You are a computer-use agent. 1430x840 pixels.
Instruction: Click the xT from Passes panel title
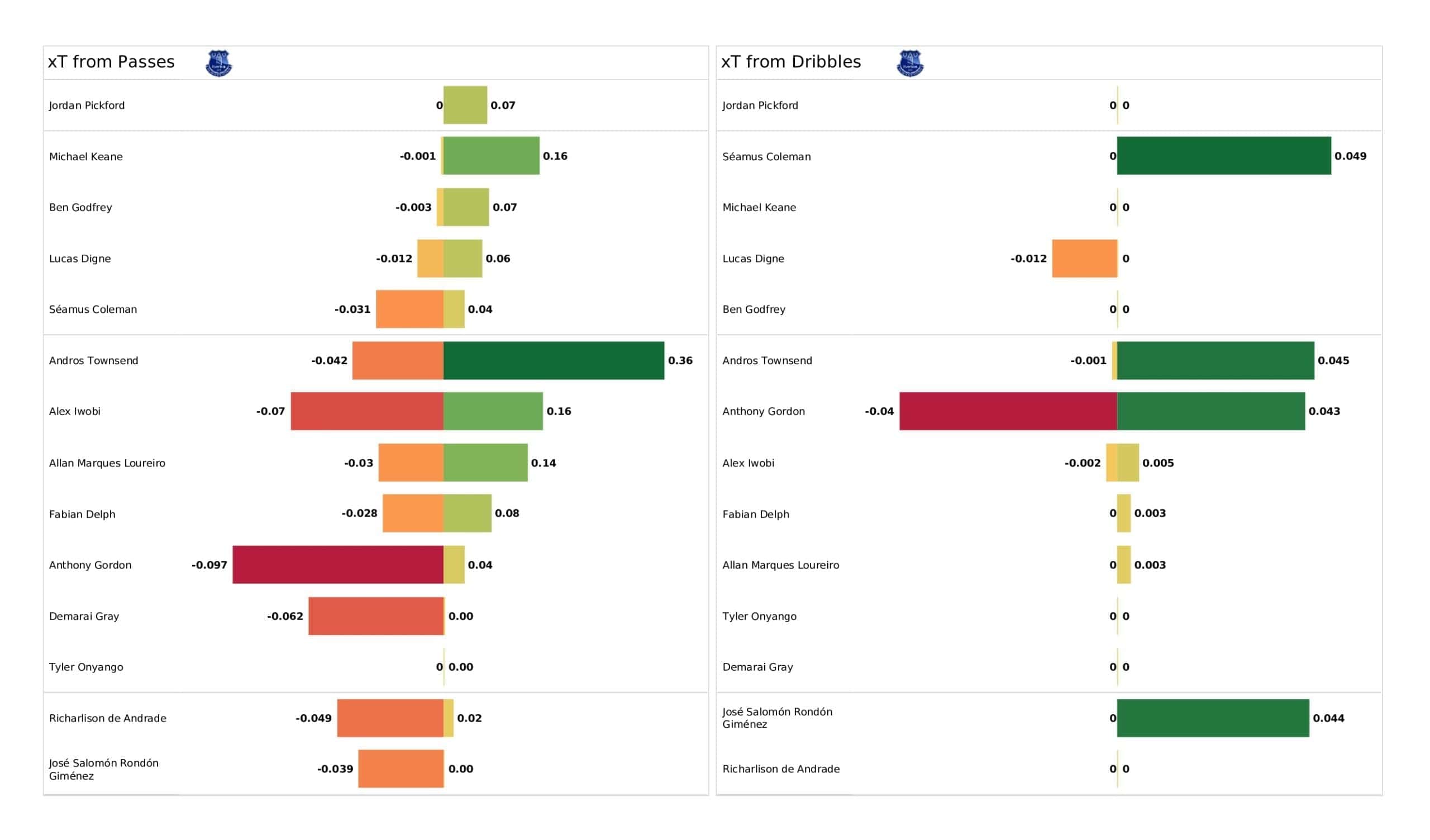pos(111,62)
